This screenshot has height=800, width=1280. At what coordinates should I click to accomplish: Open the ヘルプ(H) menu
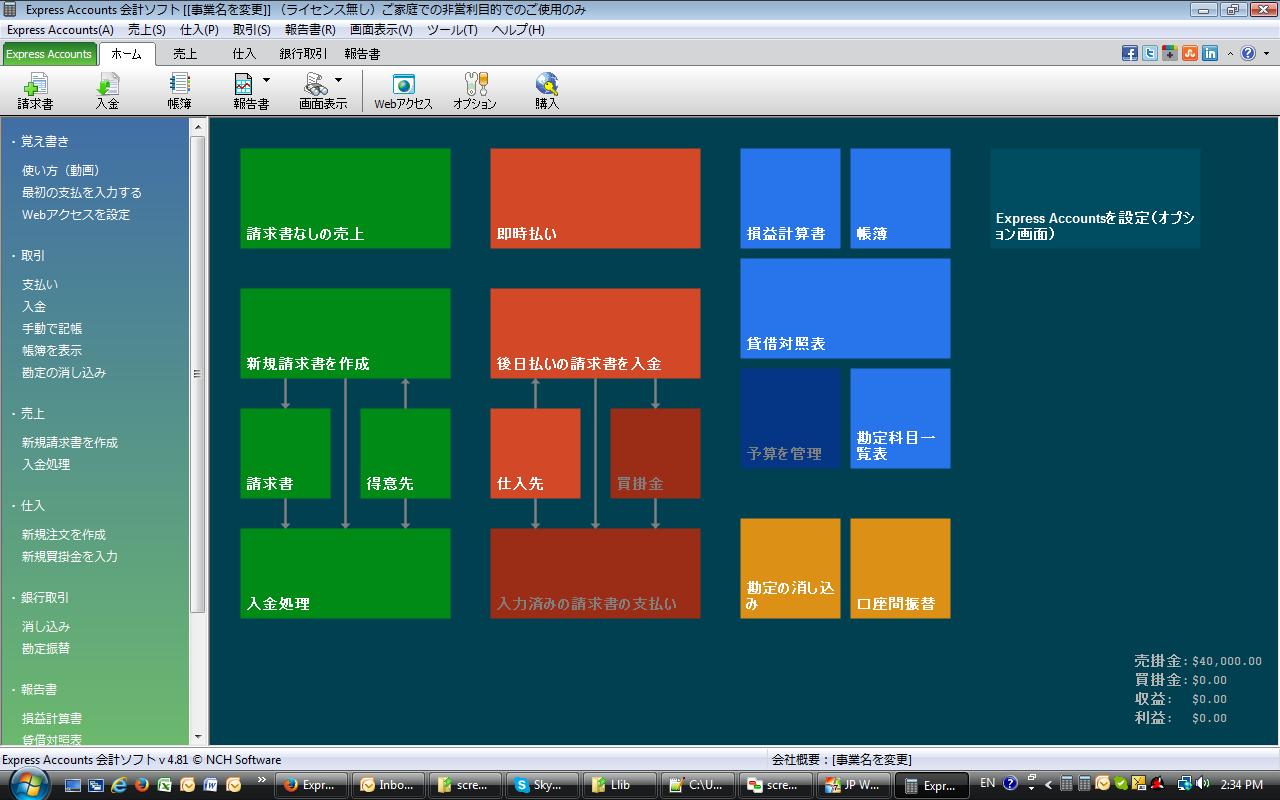[x=518, y=30]
